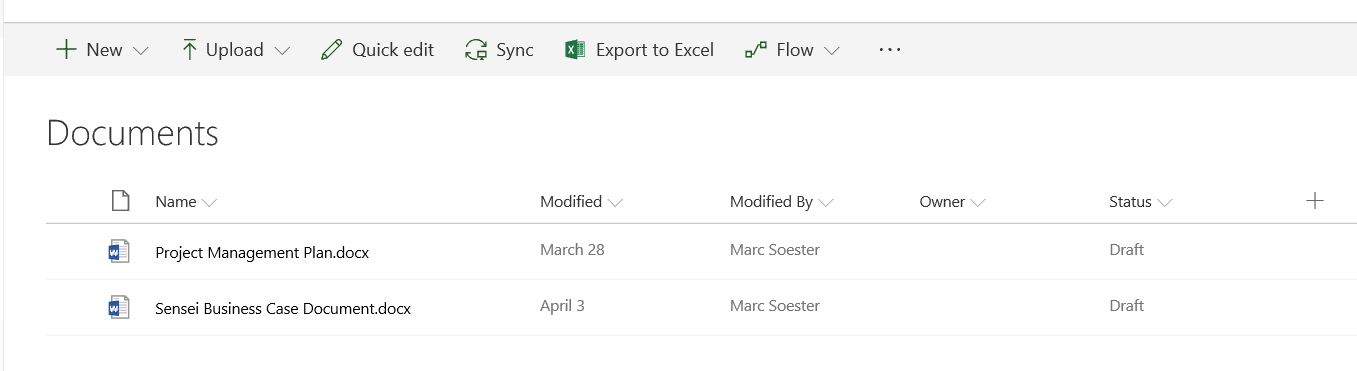The image size is (1357, 371).
Task: Open Sensei Business Case Document.docx
Action: pos(283,309)
